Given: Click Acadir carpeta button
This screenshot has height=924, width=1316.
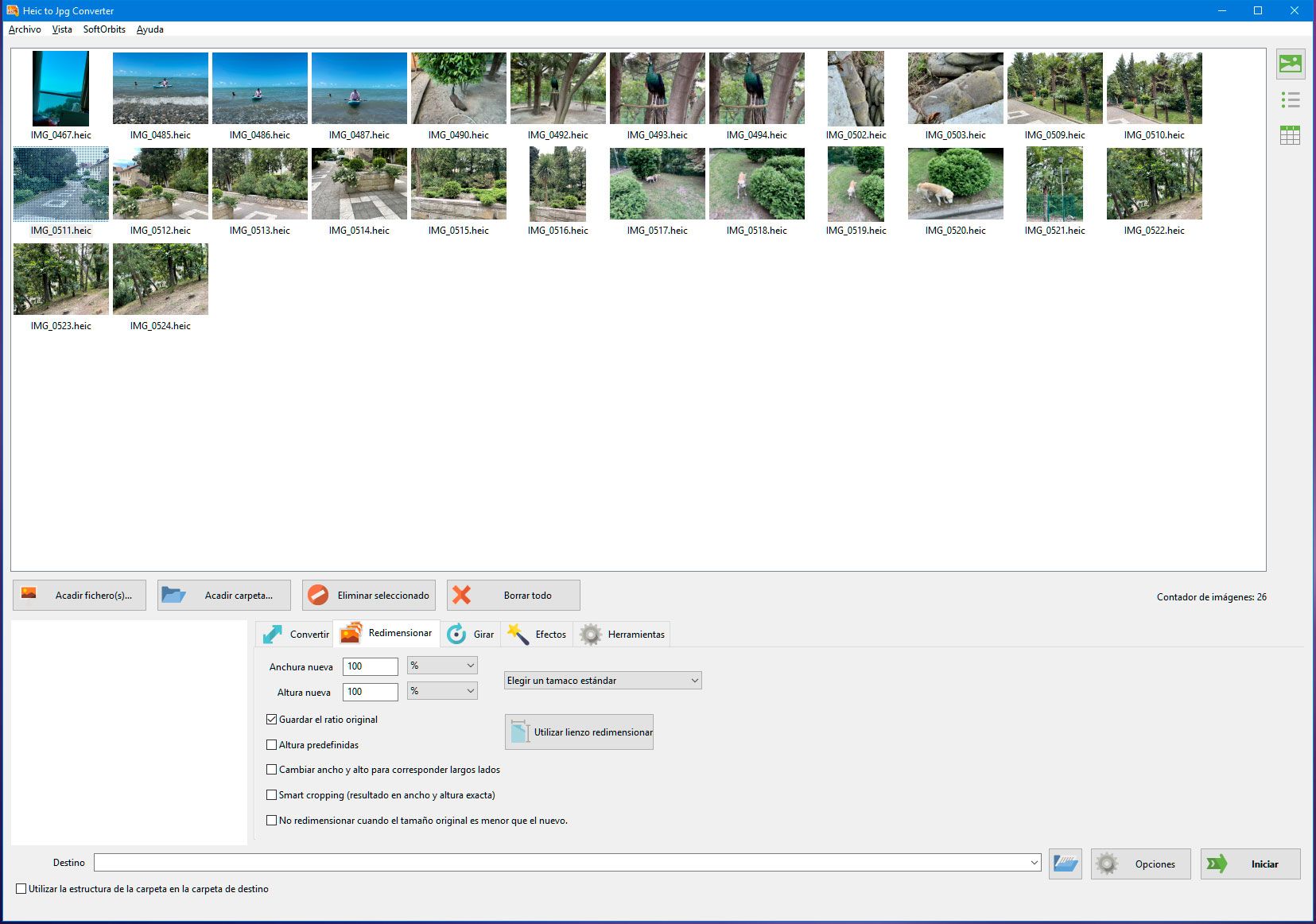Looking at the screenshot, I should [x=224, y=595].
